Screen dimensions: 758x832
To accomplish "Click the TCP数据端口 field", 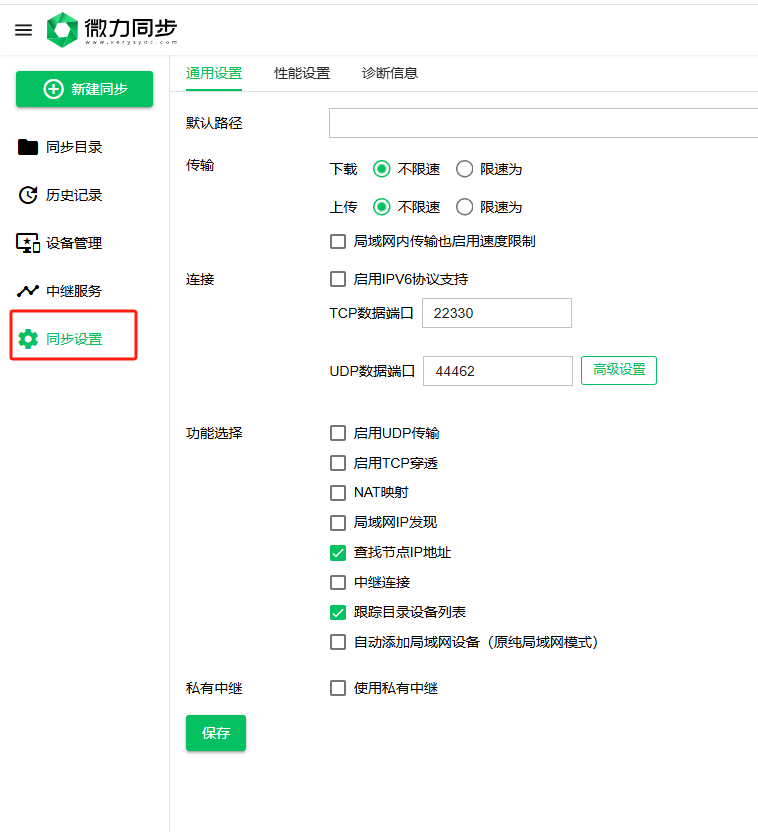I will [496, 313].
